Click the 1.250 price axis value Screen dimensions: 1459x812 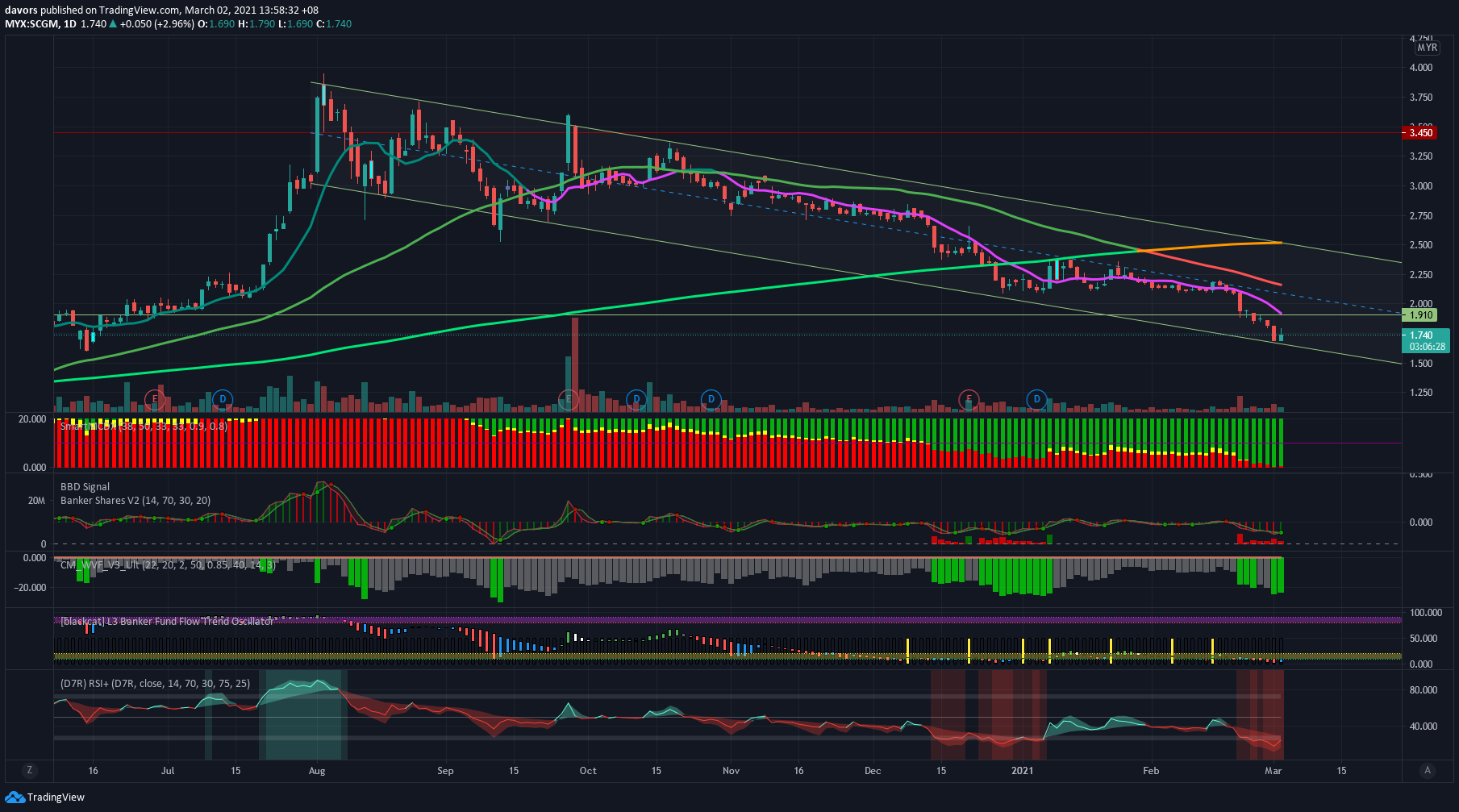pos(1421,393)
